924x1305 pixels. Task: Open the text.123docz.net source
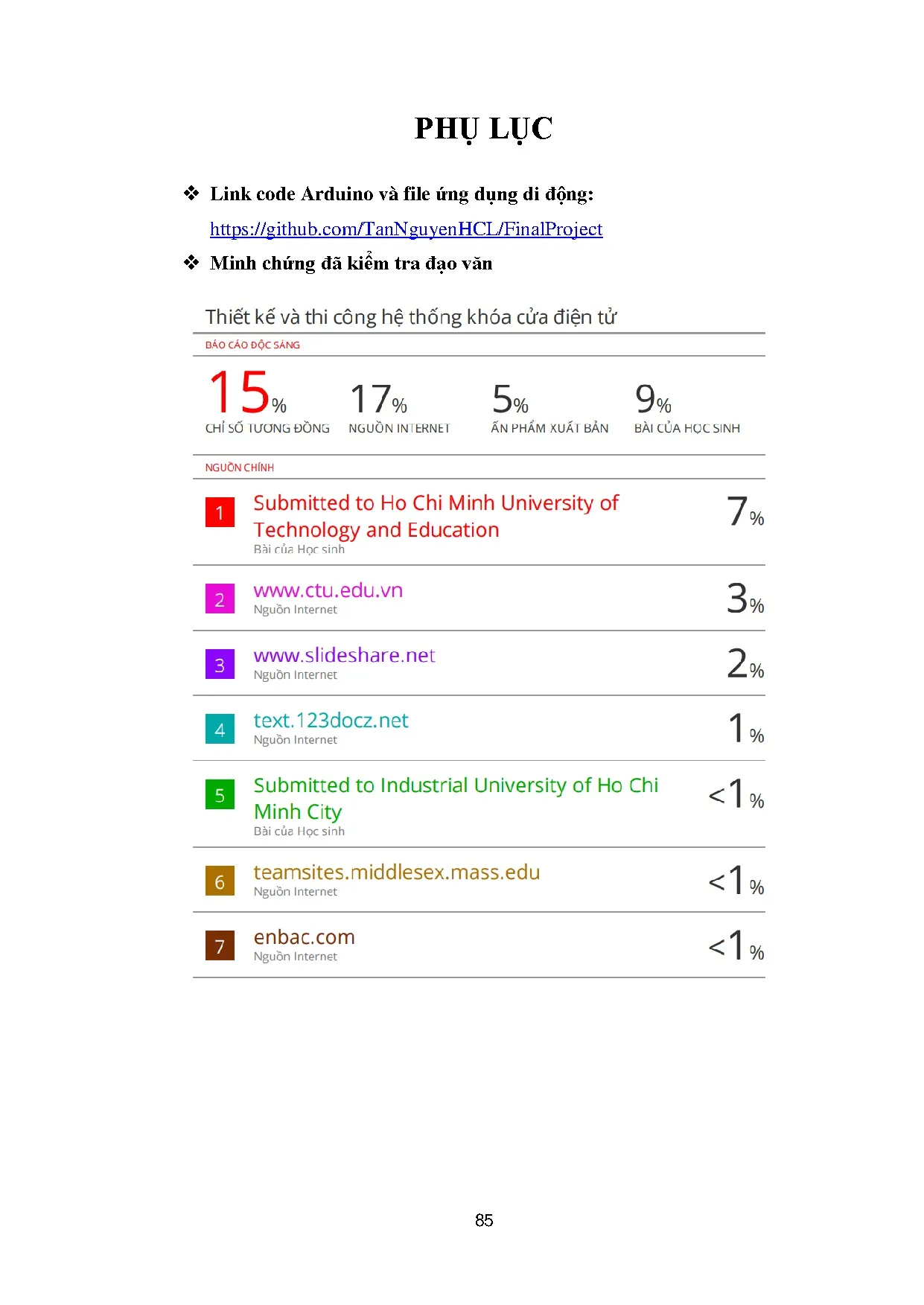click(331, 721)
